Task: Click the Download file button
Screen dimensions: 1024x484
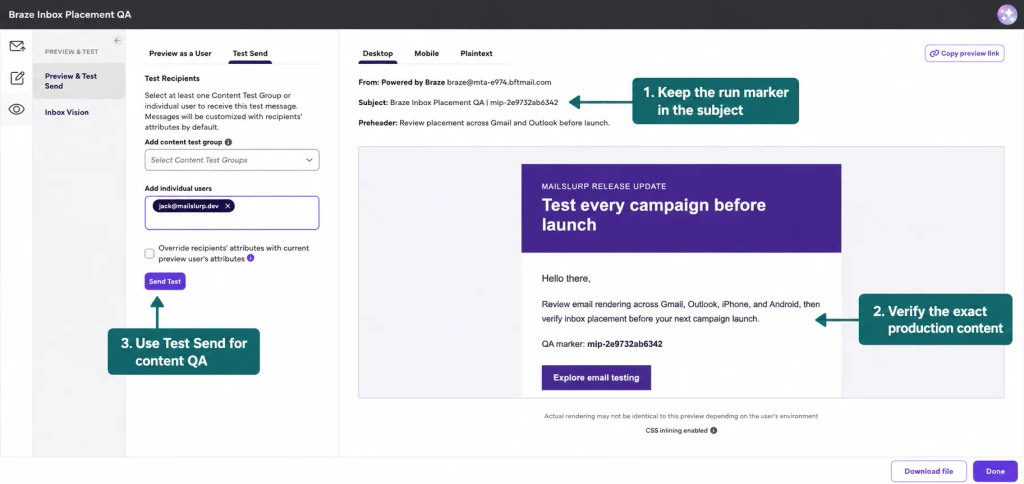Action: click(928, 471)
